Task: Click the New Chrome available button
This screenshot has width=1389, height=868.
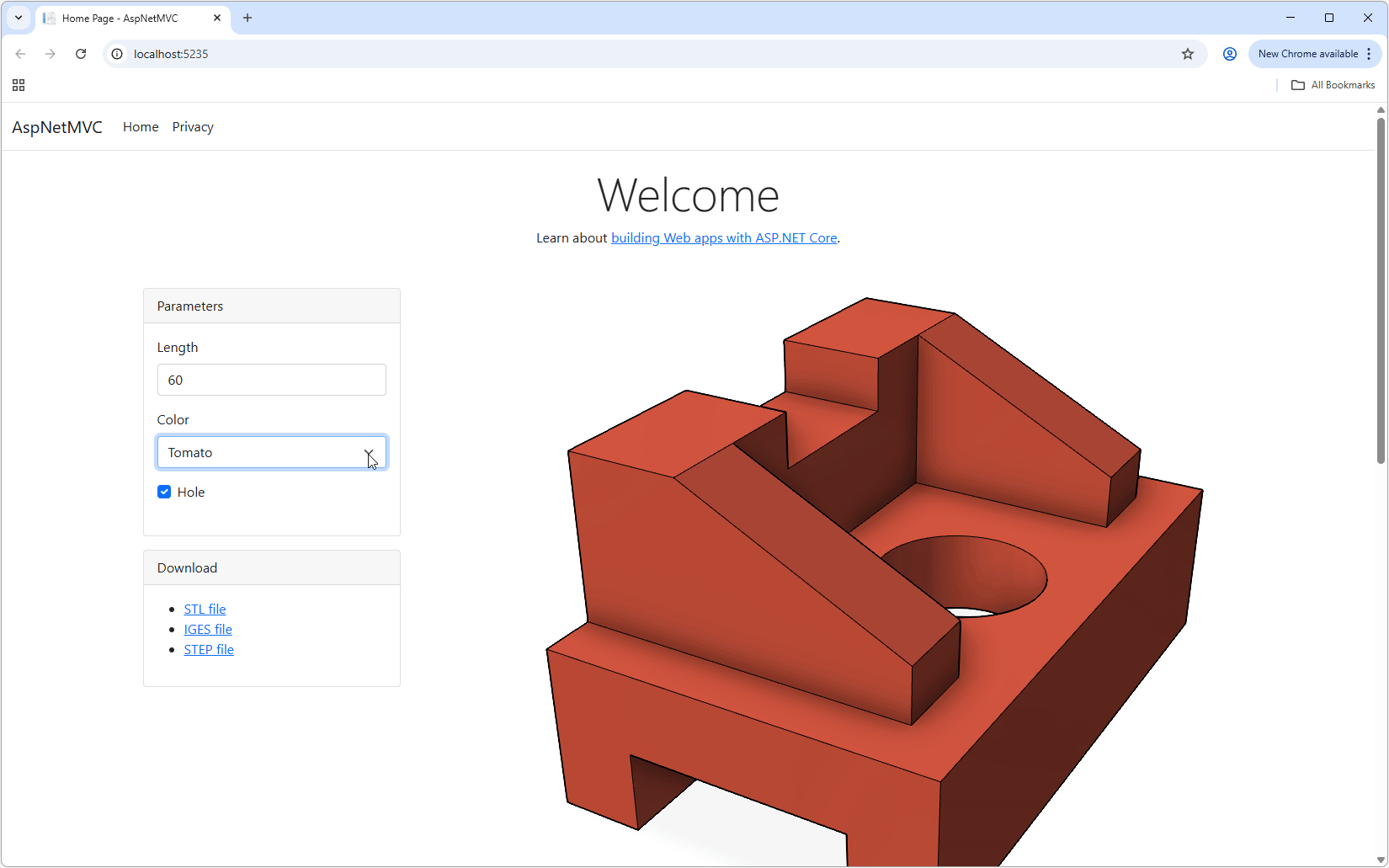Action: coord(1307,54)
